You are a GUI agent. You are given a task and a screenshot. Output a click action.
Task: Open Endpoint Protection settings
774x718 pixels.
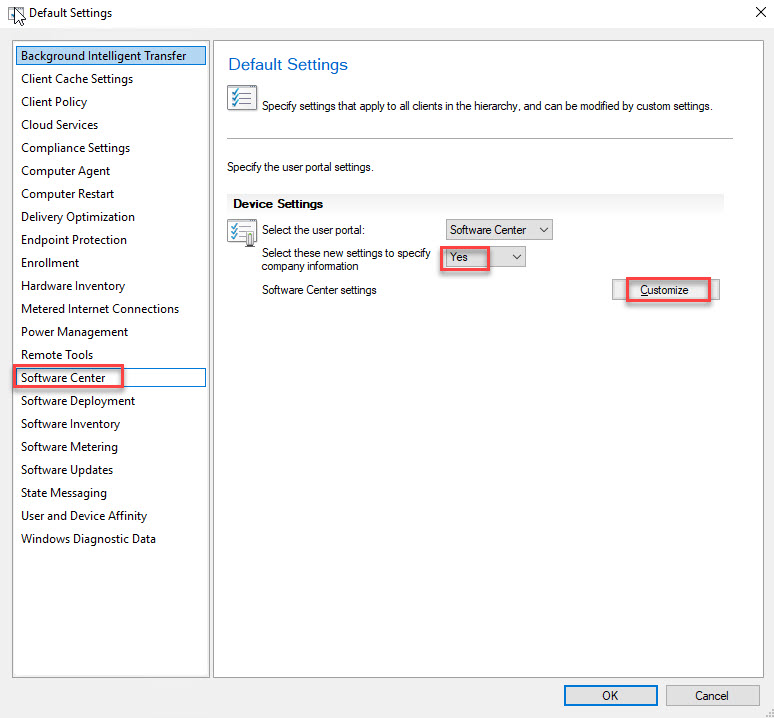[74, 240]
